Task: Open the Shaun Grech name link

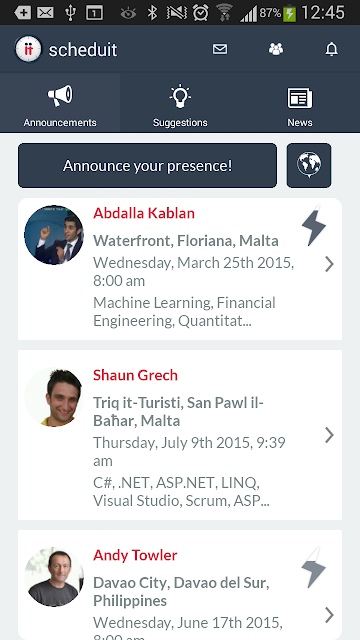Action: (x=136, y=375)
